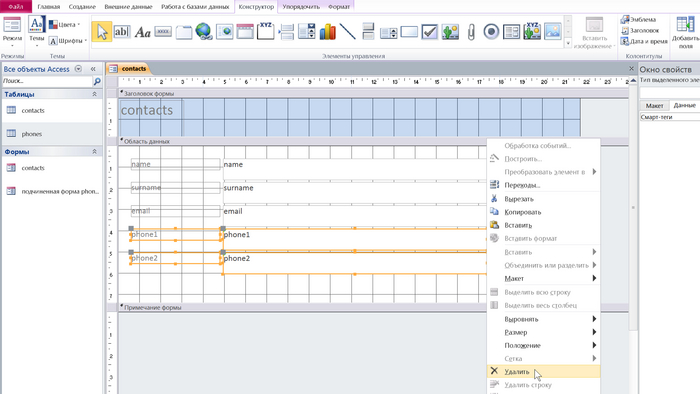Screen dimensions: 700x394
Task: Choose the Option Group (XYZ) tool
Action: [x=266, y=32]
